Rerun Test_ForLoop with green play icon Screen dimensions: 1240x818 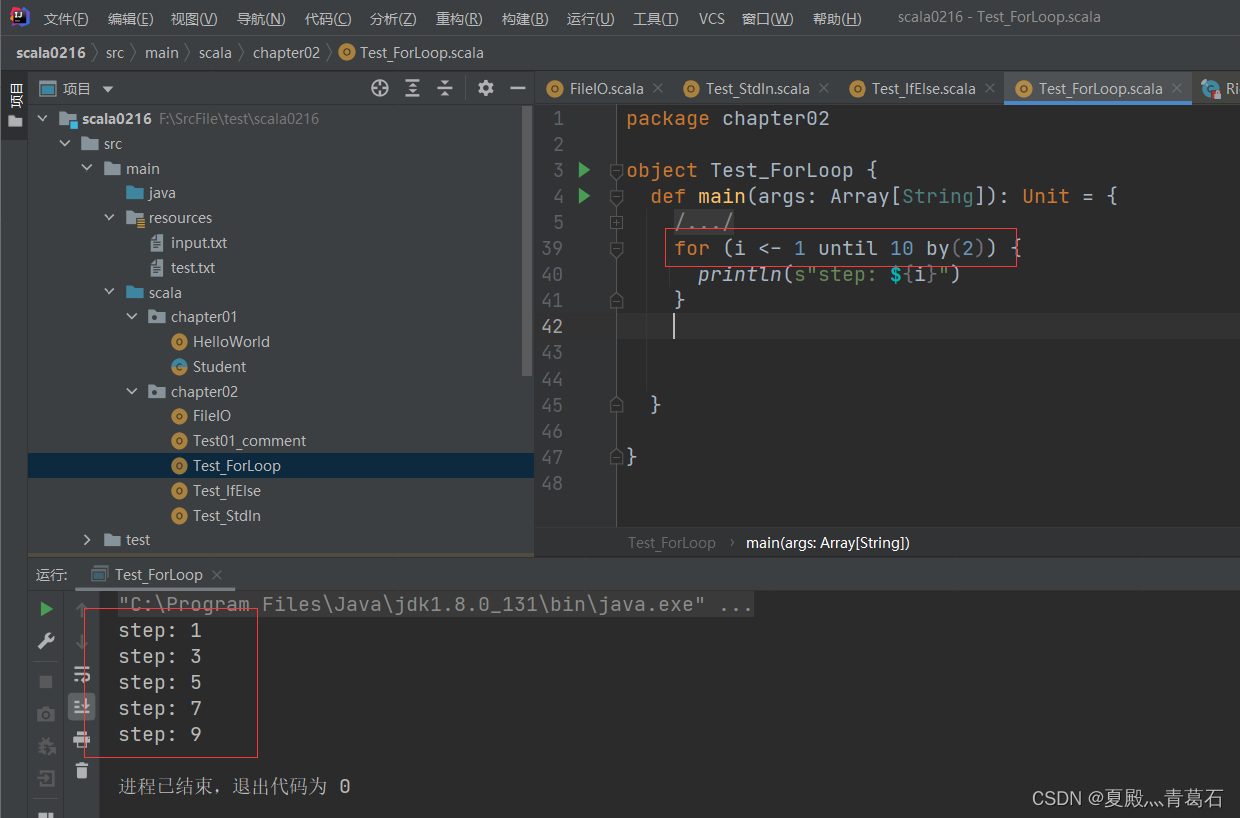tap(46, 609)
